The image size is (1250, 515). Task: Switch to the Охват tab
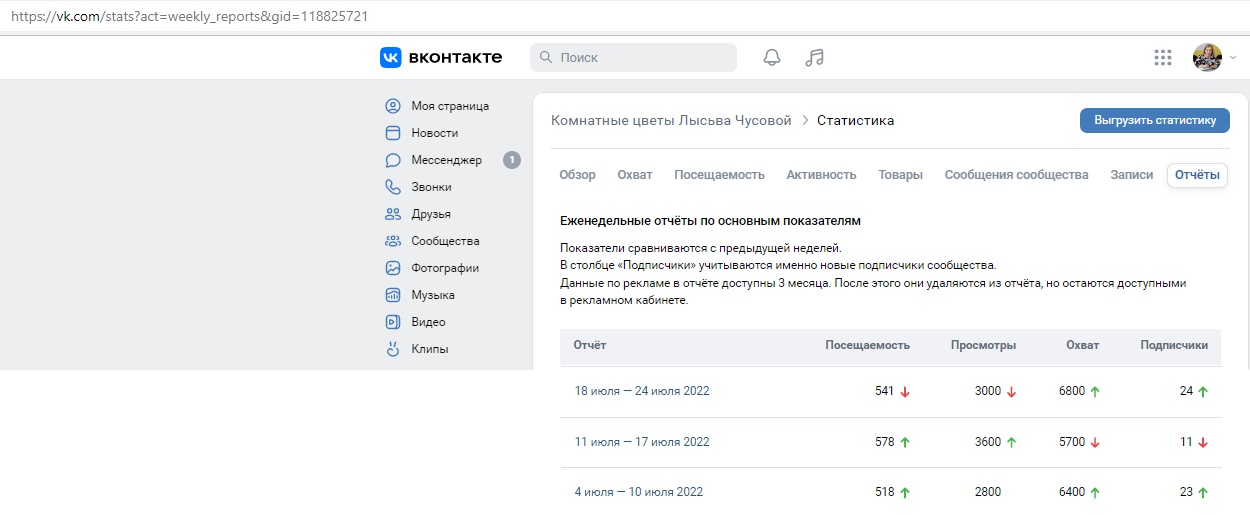(635, 175)
